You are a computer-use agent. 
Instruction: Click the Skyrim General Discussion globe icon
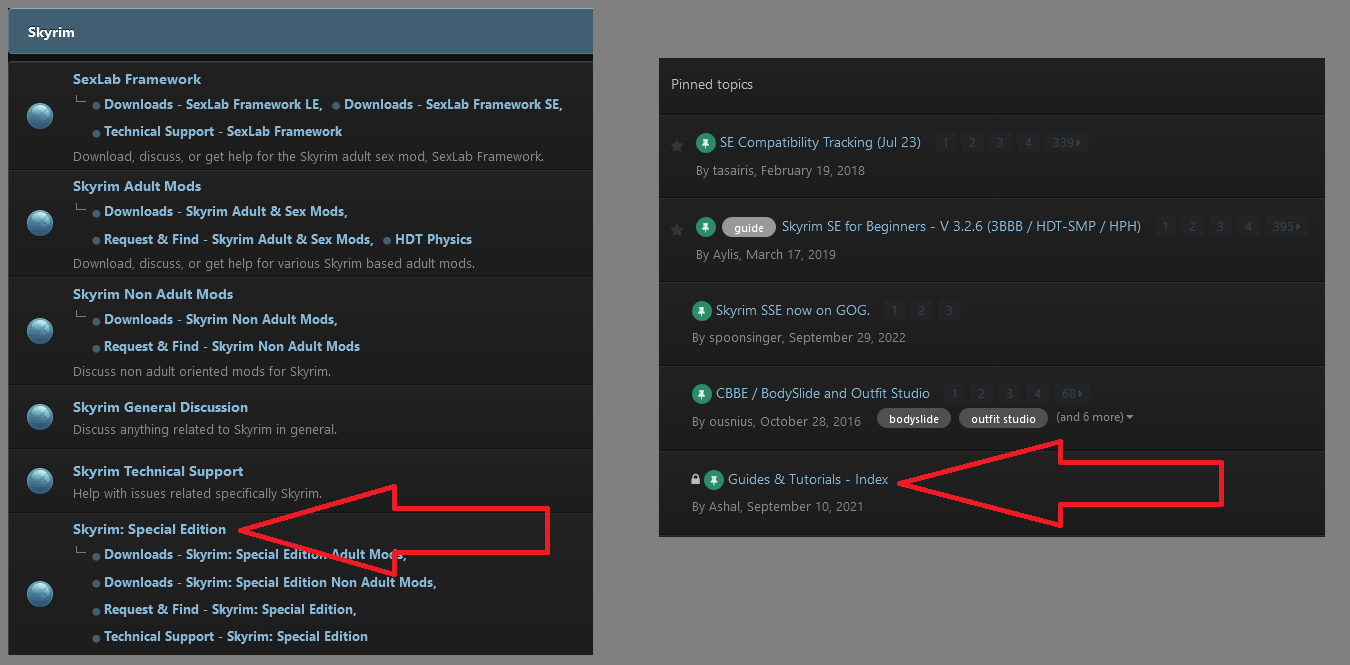(x=40, y=417)
